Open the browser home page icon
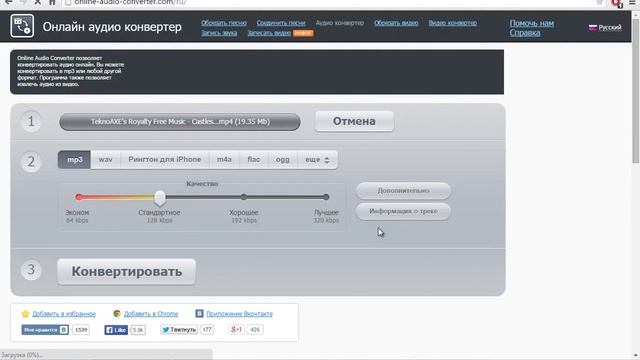 click(52, 2)
